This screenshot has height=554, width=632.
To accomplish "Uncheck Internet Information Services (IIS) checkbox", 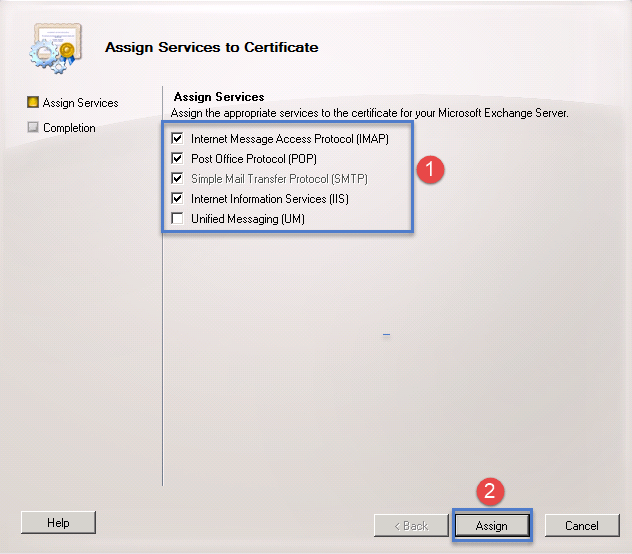I will point(177,198).
